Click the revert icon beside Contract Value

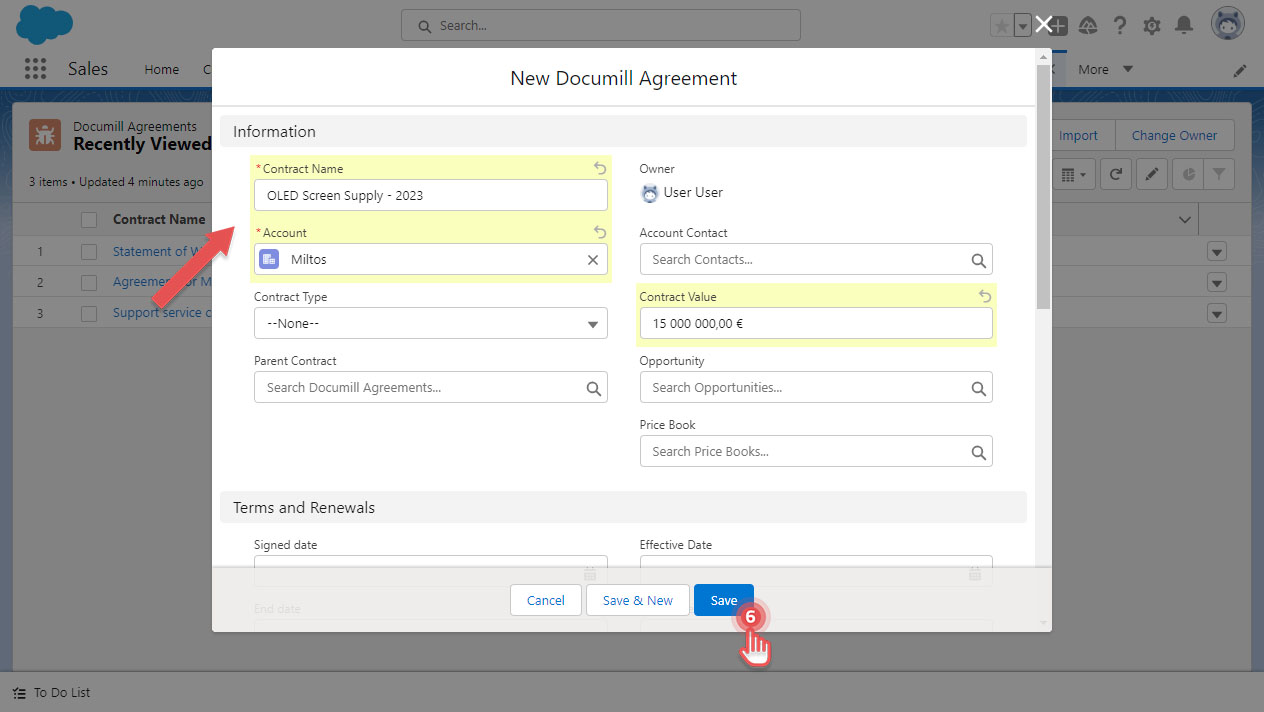(x=984, y=296)
